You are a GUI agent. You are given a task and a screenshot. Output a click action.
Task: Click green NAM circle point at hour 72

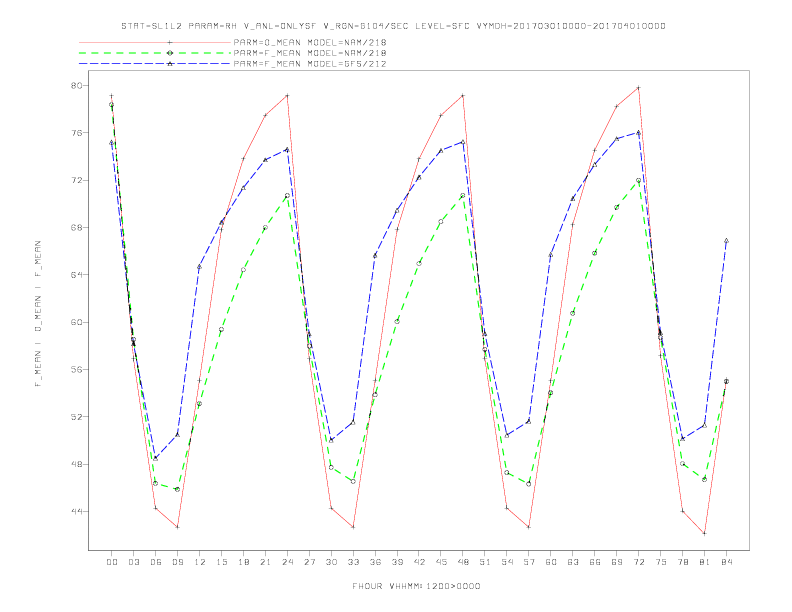click(638, 180)
